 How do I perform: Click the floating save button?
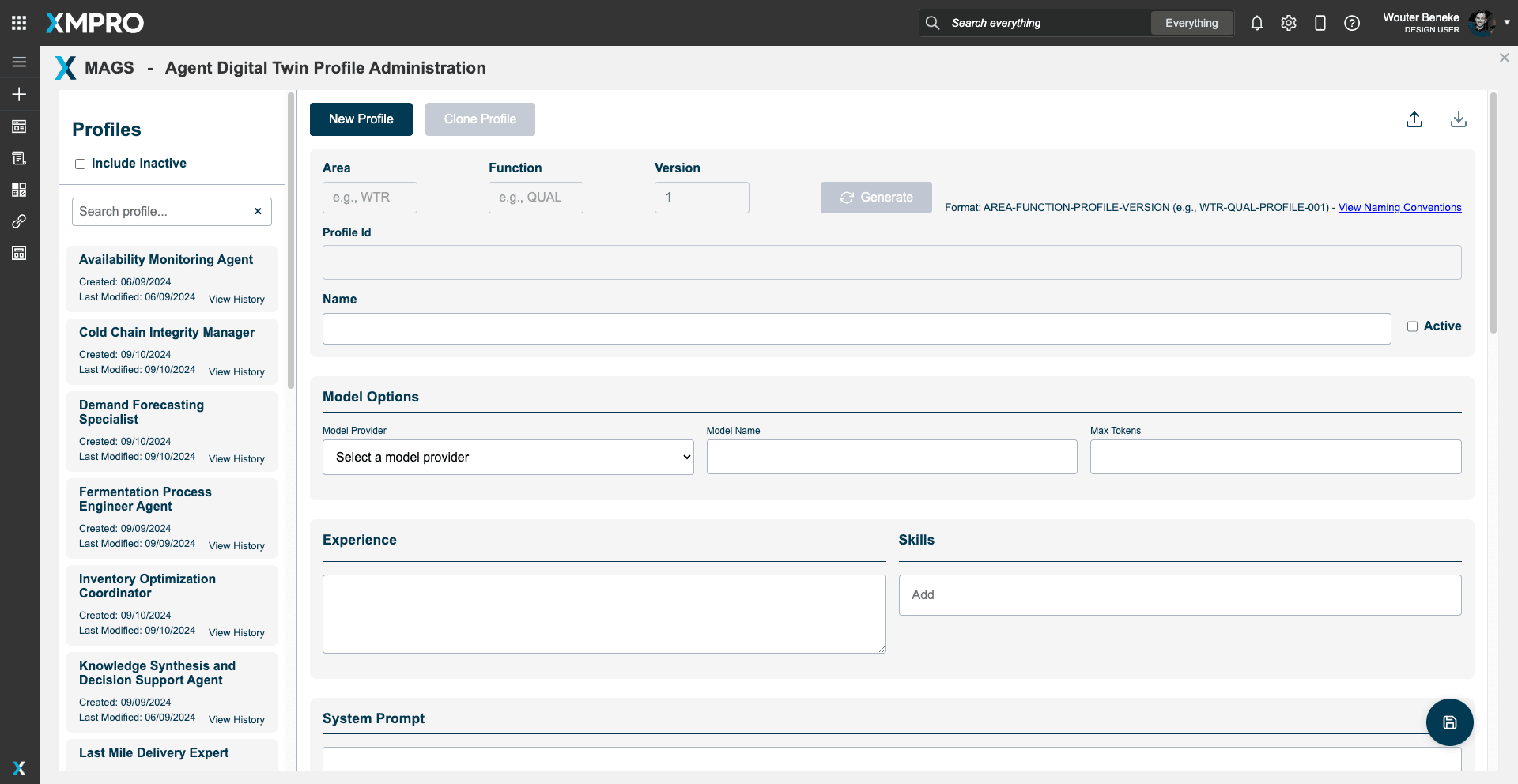pyautogui.click(x=1449, y=722)
